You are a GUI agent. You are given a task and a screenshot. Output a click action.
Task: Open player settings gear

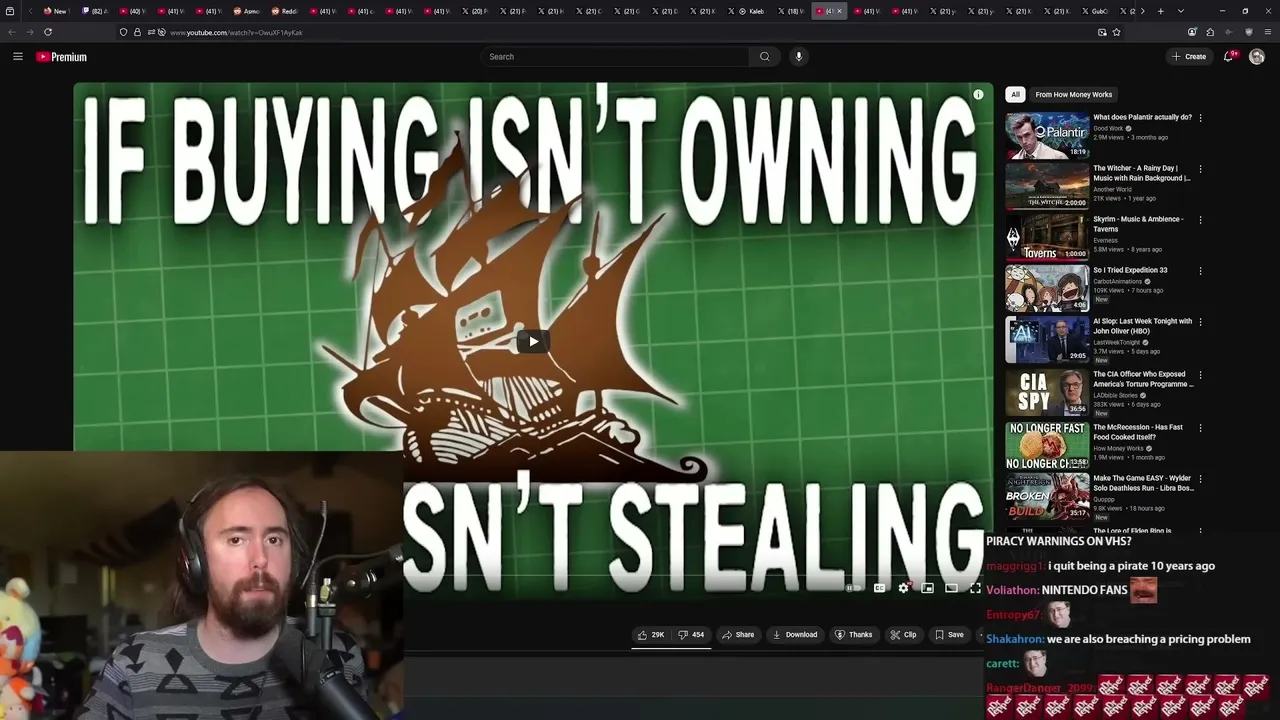(903, 588)
